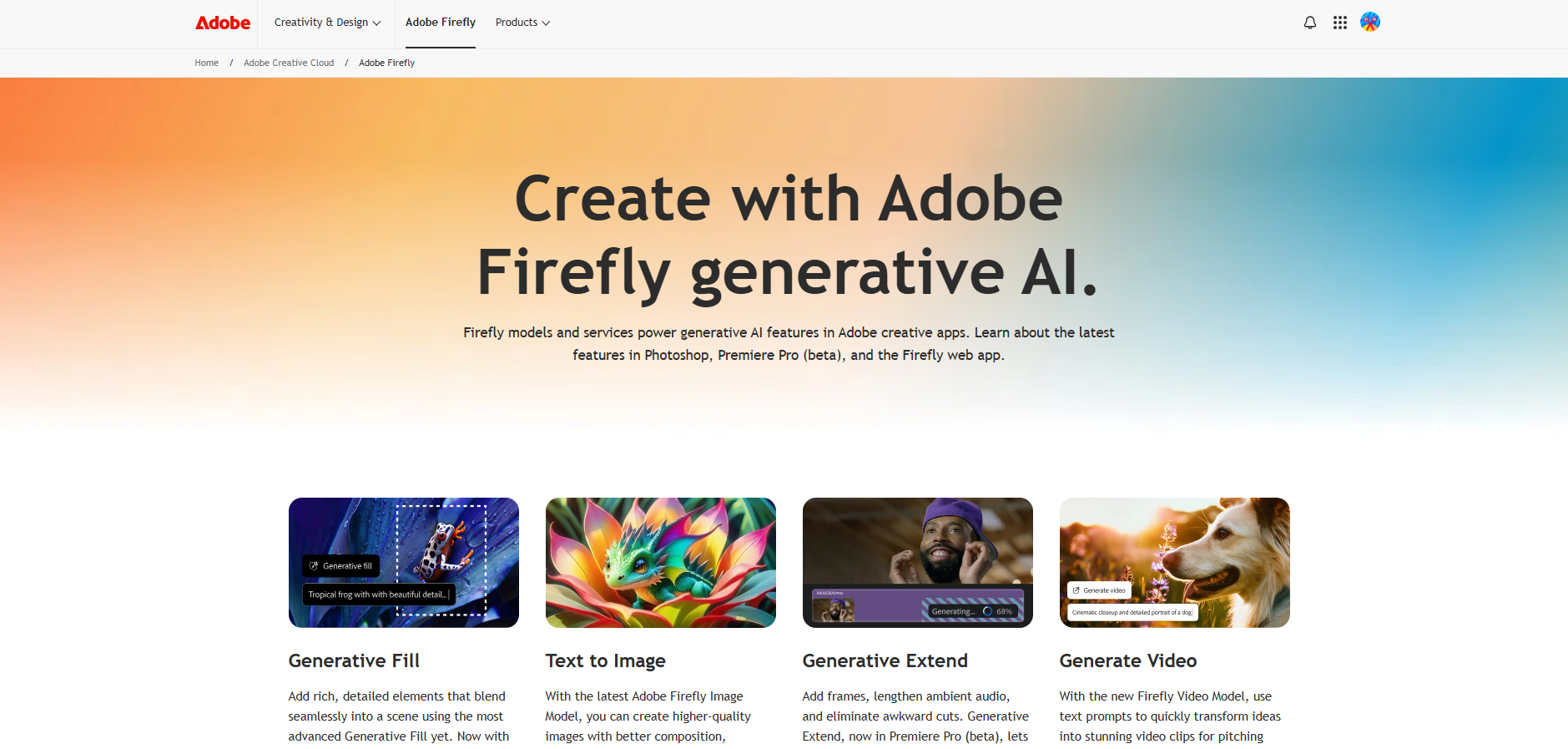The width and height of the screenshot is (1568, 749).
Task: Click the Cinematic closeup prompt field
Action: coord(1132,613)
